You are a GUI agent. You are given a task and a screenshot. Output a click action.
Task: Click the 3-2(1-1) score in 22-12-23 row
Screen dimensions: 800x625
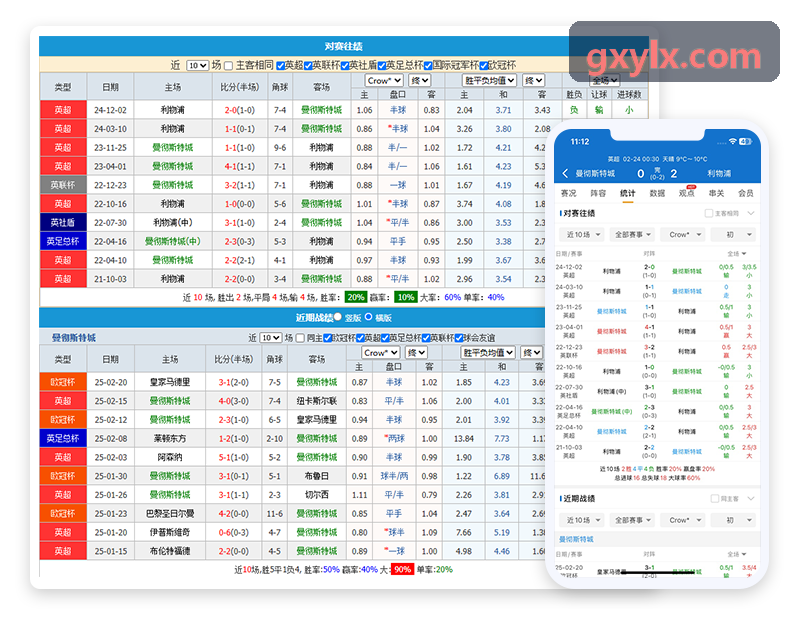[240, 185]
